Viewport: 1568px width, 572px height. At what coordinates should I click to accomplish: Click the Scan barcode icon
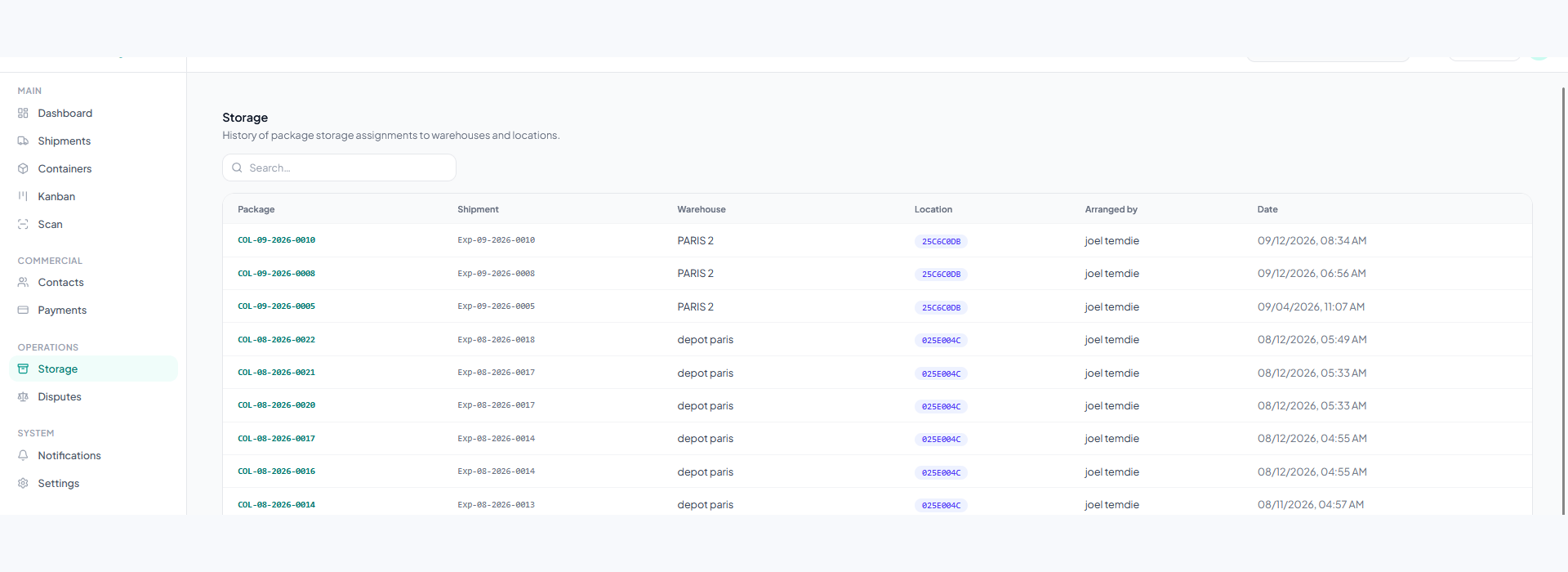tap(23, 225)
